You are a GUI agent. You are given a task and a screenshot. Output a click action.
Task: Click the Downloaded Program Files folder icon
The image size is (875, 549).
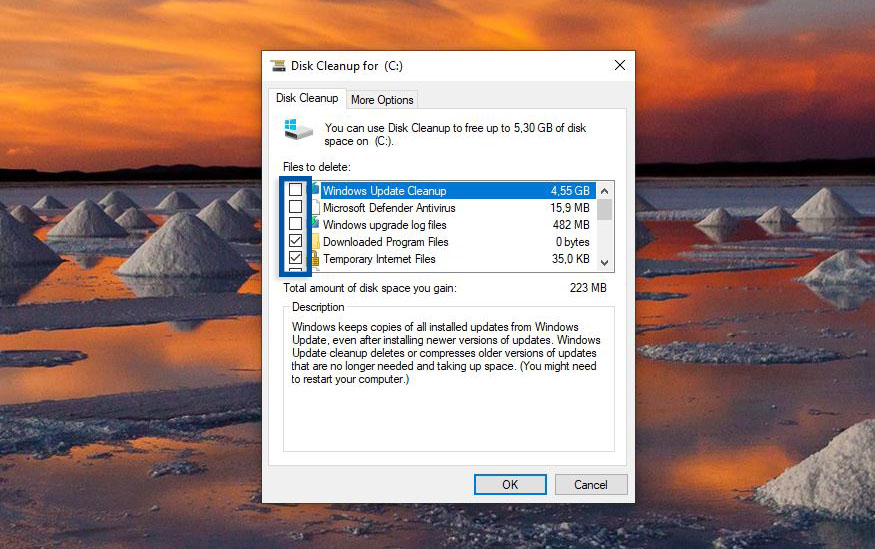315,242
